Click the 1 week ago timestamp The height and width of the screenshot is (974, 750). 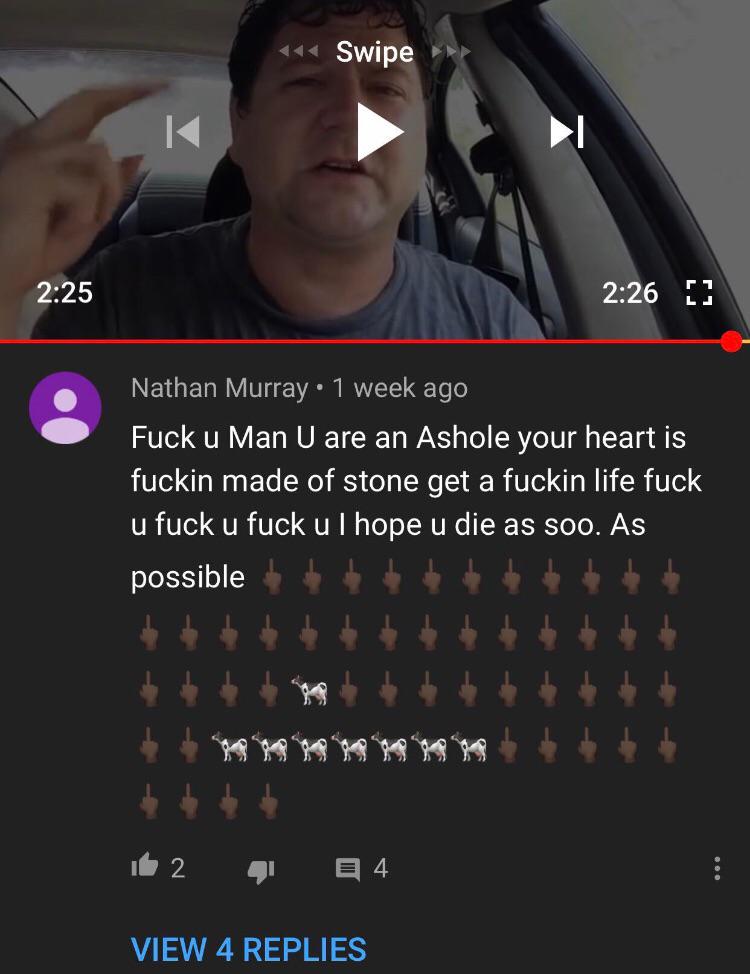(x=400, y=388)
